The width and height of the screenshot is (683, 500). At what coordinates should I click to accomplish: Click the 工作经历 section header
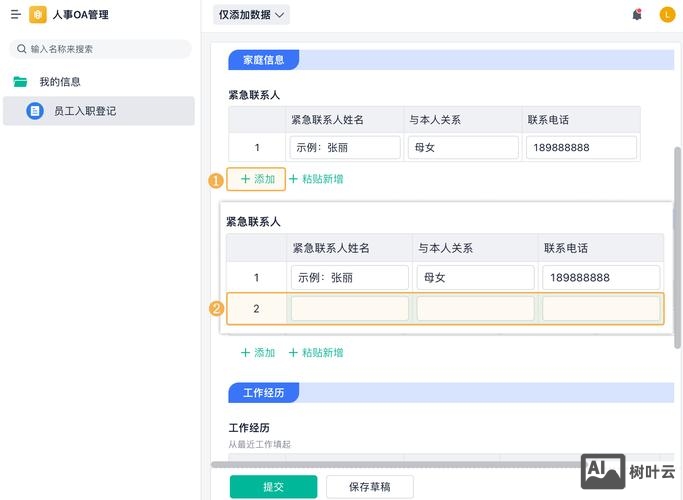[264, 393]
